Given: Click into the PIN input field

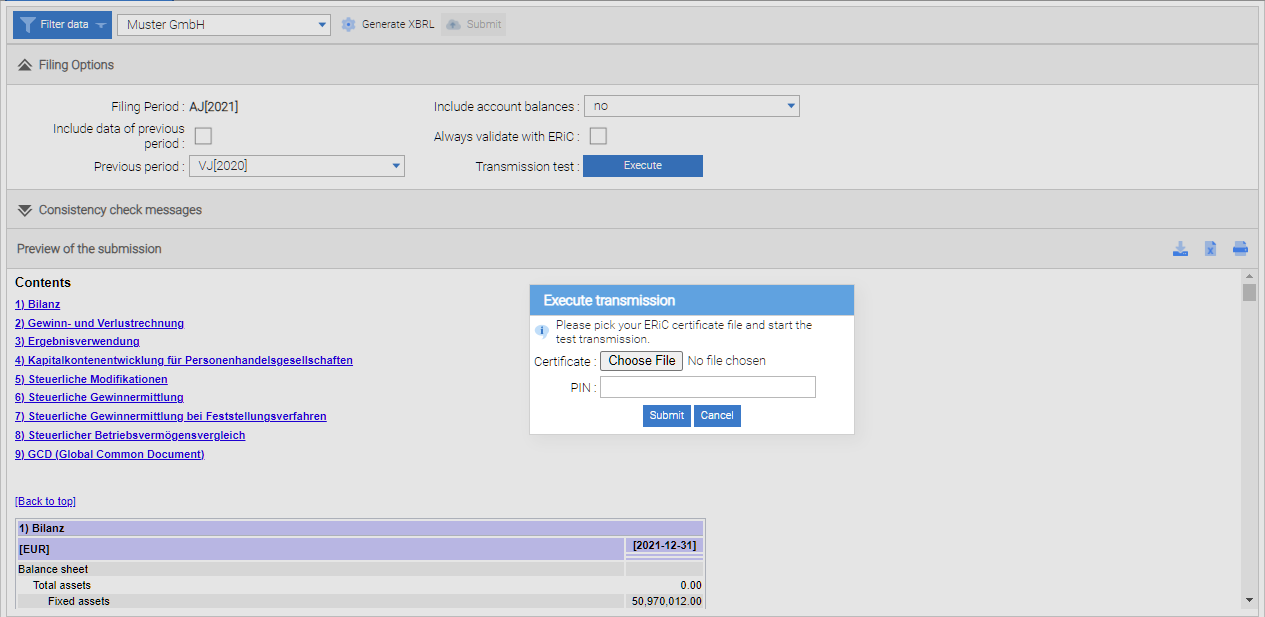Looking at the screenshot, I should (707, 387).
